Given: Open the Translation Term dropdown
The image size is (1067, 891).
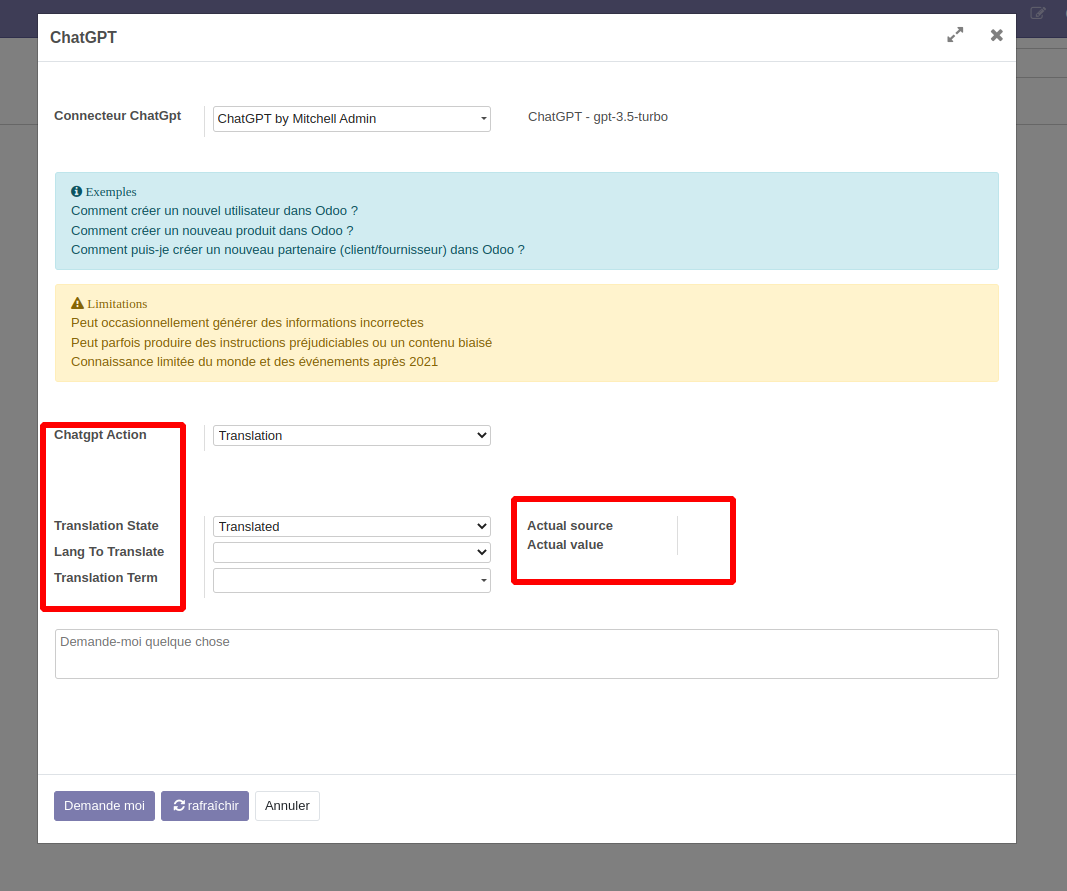Looking at the screenshot, I should (x=352, y=581).
